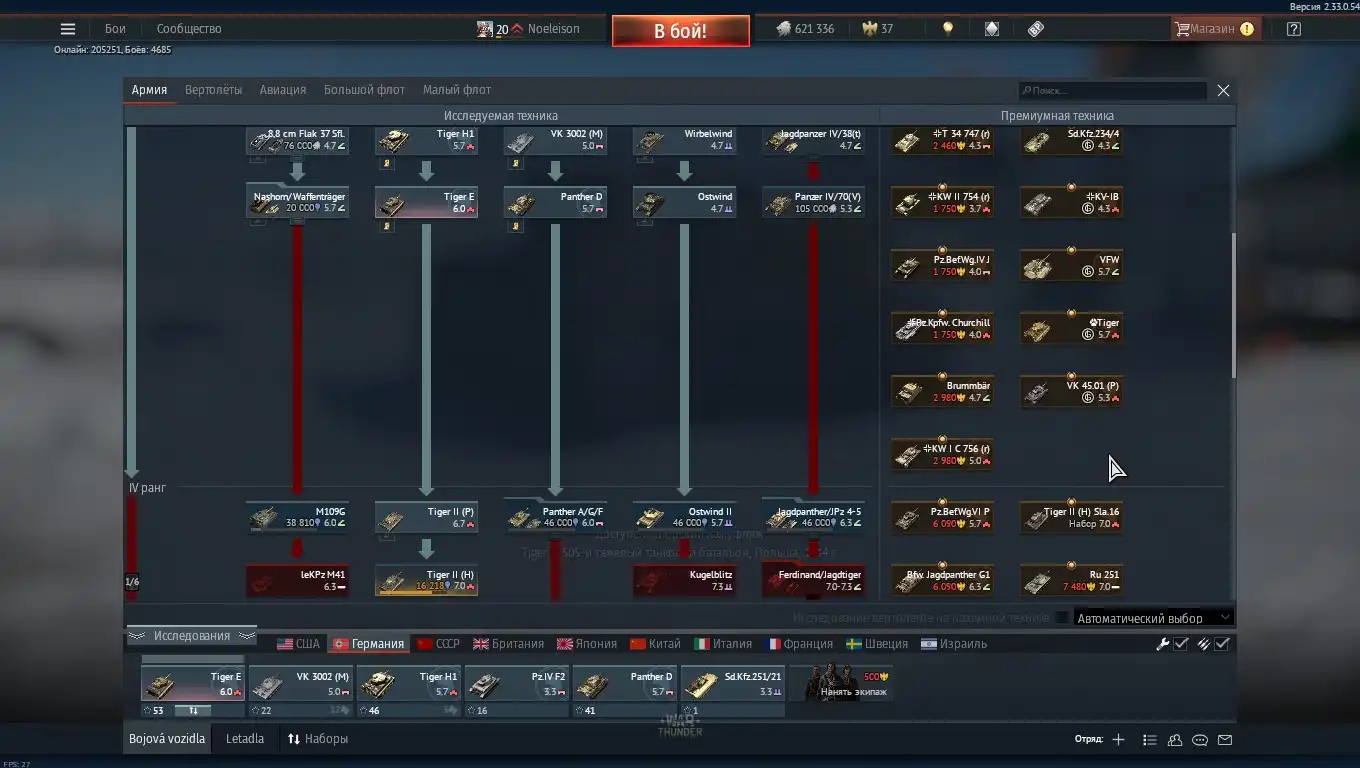Select the Китай nation tab
1360x768 pixels.
coord(656,644)
